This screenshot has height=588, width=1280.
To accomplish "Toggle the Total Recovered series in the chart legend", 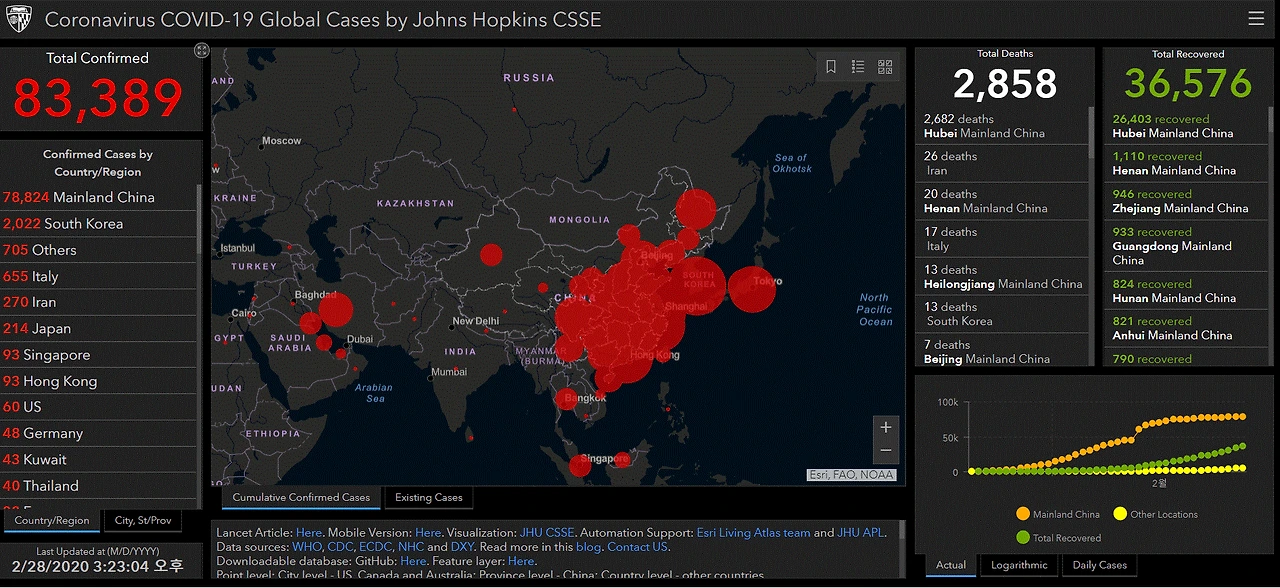I will [1057, 538].
